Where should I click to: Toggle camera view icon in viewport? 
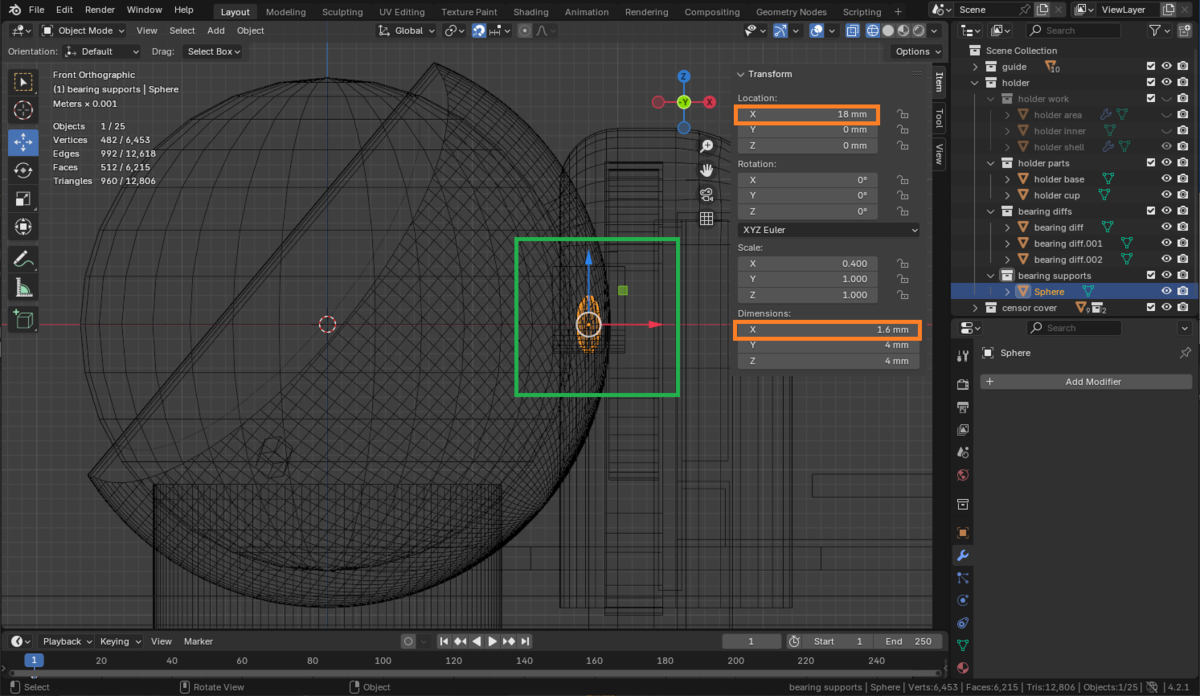point(706,194)
